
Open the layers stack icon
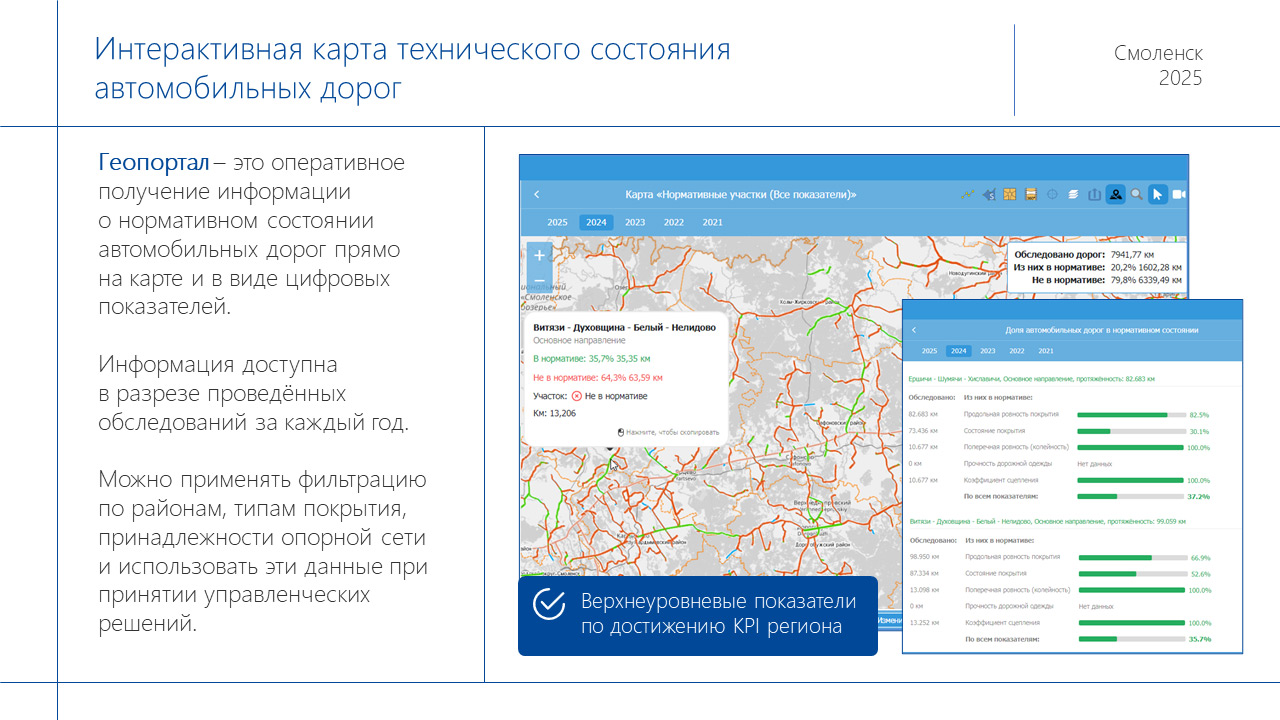[x=1073, y=194]
